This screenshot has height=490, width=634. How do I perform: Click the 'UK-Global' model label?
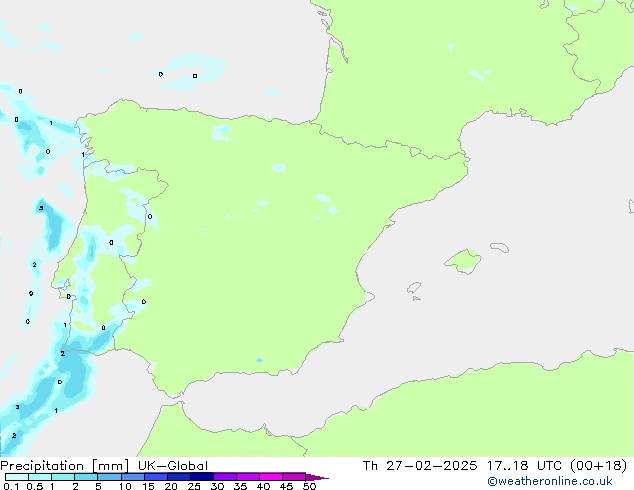(x=173, y=466)
